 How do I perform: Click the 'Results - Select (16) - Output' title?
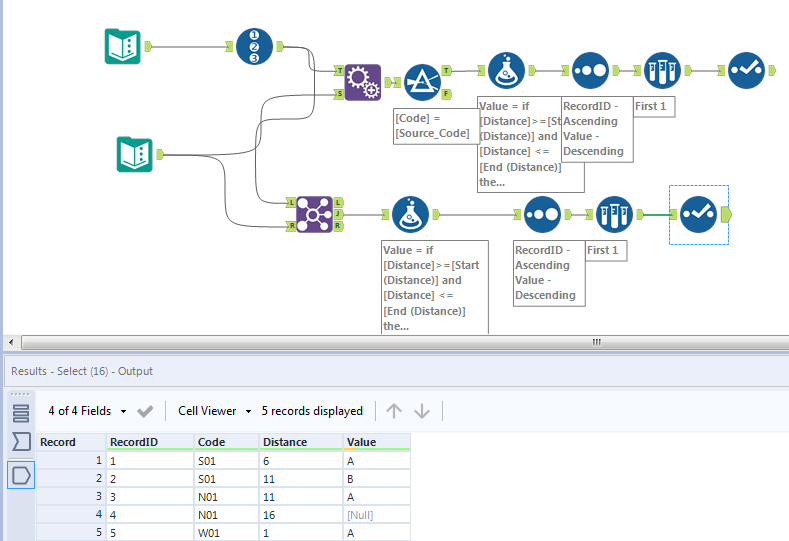[82, 371]
